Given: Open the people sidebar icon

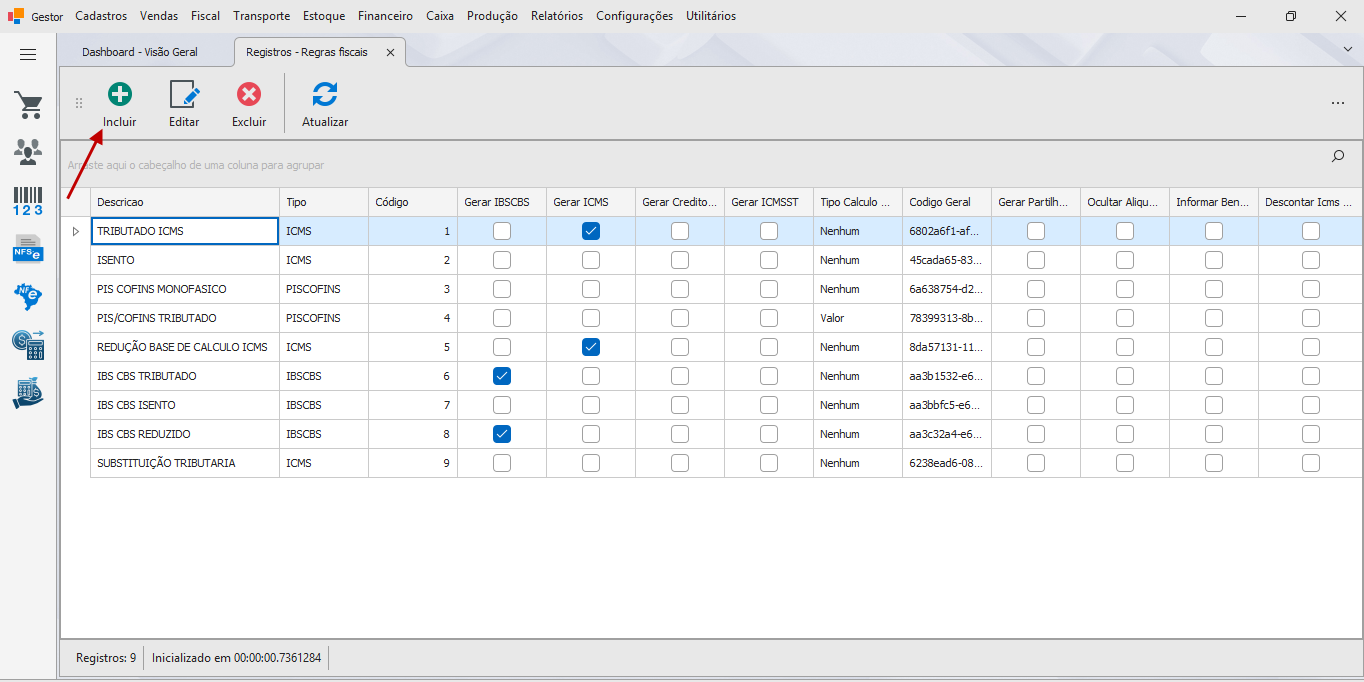Looking at the screenshot, I should click(x=28, y=152).
